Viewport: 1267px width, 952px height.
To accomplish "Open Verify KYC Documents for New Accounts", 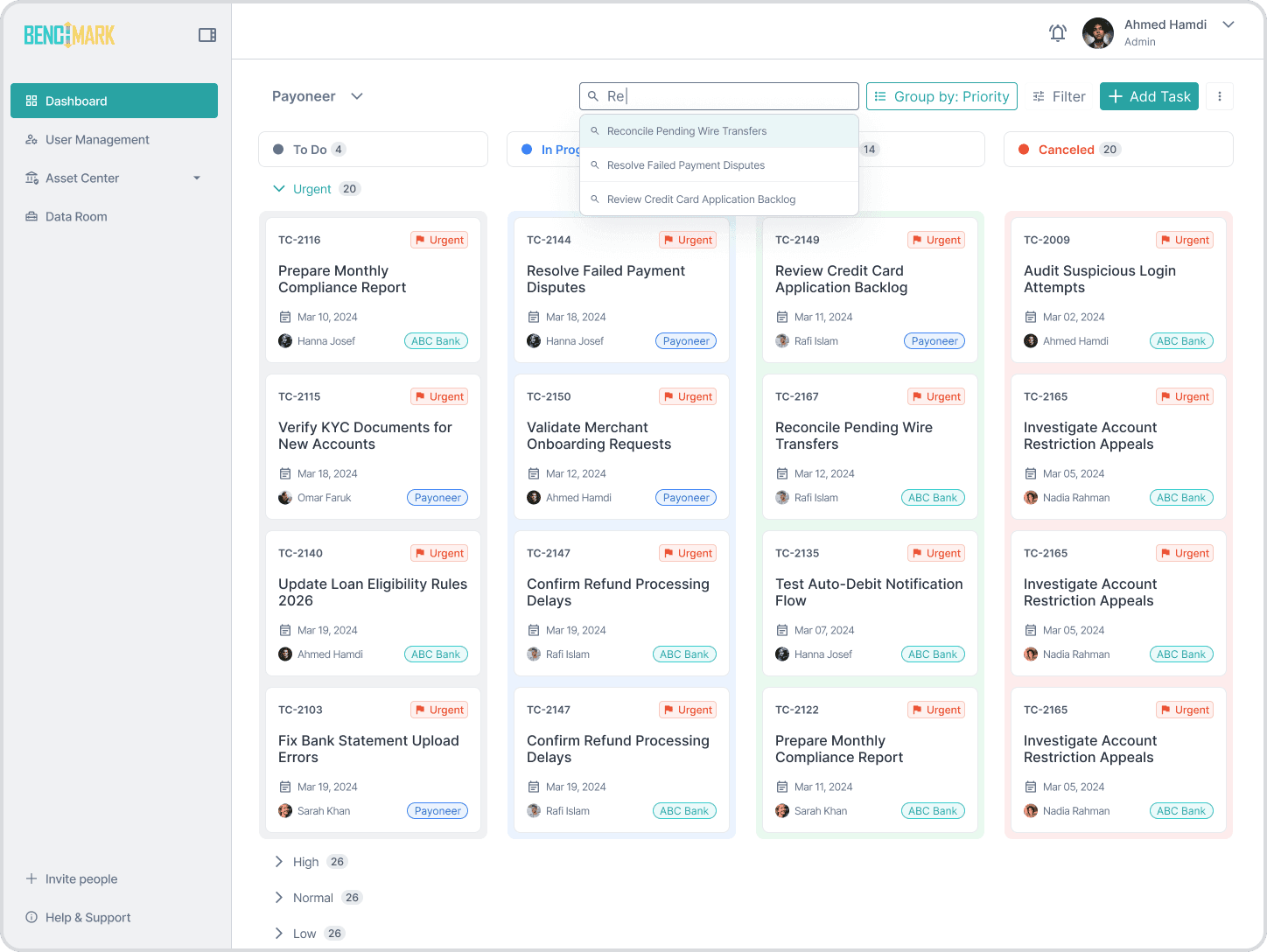I will (x=373, y=447).
